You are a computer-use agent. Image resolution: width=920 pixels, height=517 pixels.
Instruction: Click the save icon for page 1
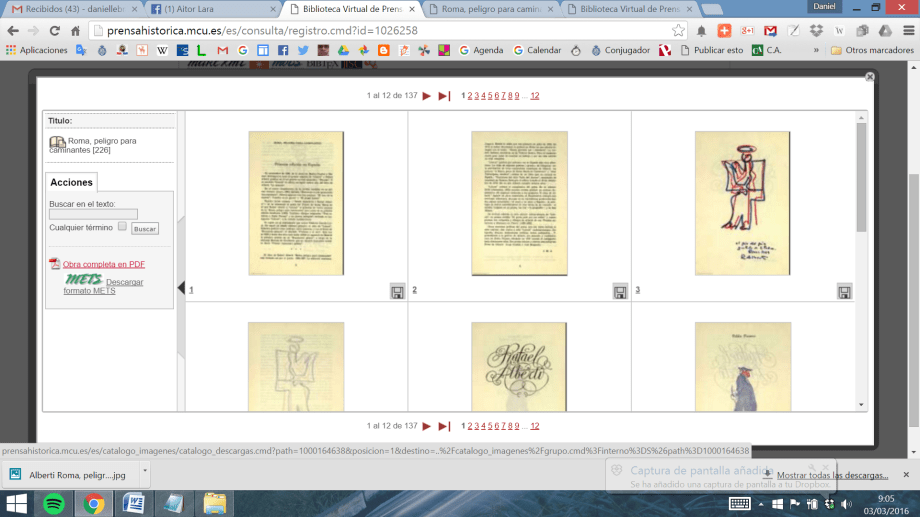pyautogui.click(x=397, y=291)
